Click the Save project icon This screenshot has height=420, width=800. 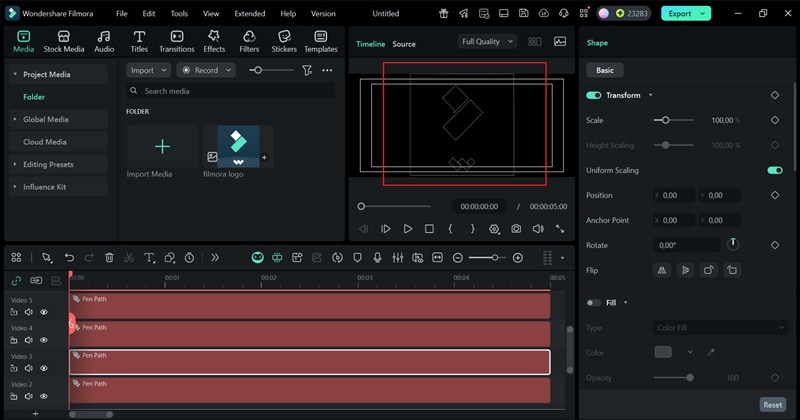[x=523, y=13]
